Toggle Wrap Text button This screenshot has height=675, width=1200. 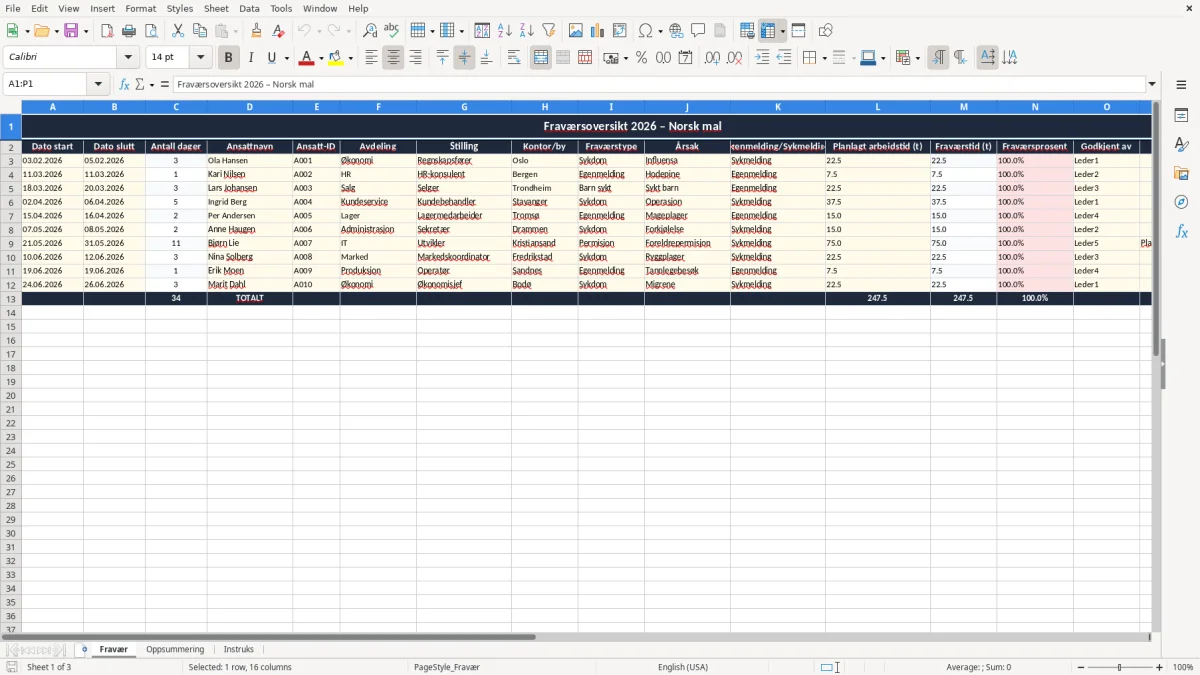pyautogui.click(x=514, y=58)
